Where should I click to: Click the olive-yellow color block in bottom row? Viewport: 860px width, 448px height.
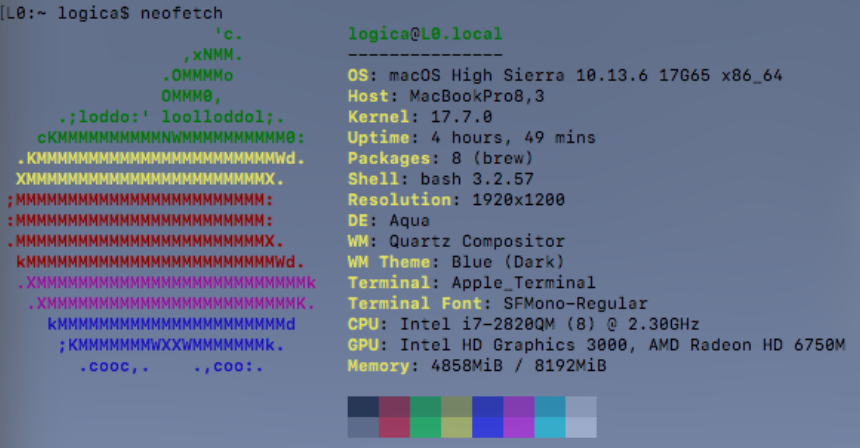456,427
